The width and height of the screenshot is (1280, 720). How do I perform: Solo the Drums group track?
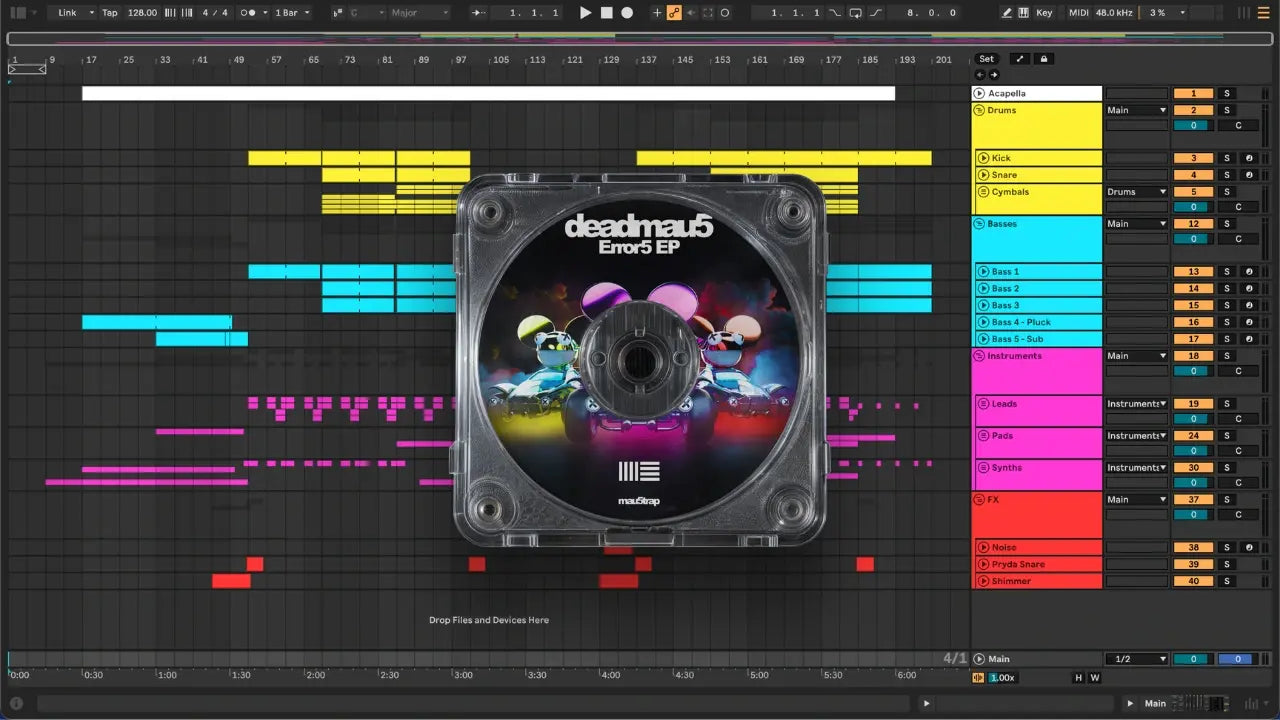coord(1227,110)
